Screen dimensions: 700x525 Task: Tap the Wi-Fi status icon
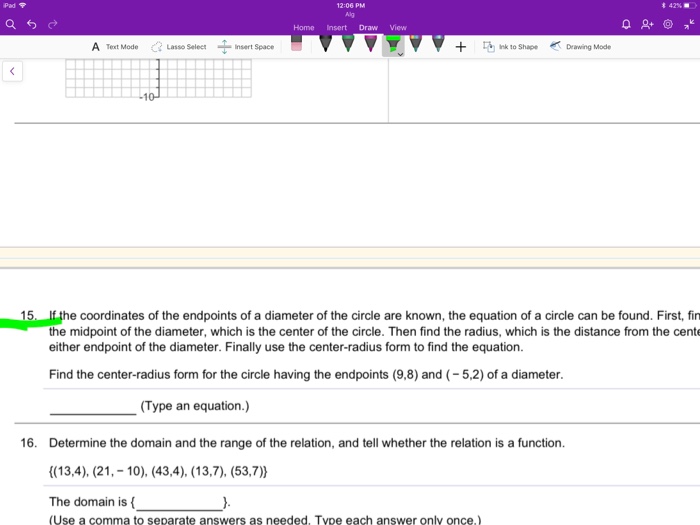[x=23, y=5]
